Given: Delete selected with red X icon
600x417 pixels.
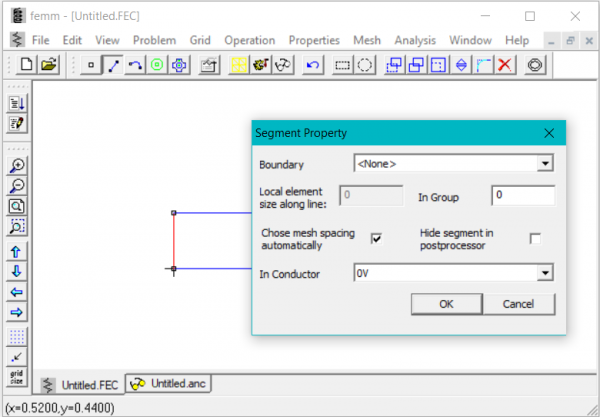Looking at the screenshot, I should [x=505, y=65].
